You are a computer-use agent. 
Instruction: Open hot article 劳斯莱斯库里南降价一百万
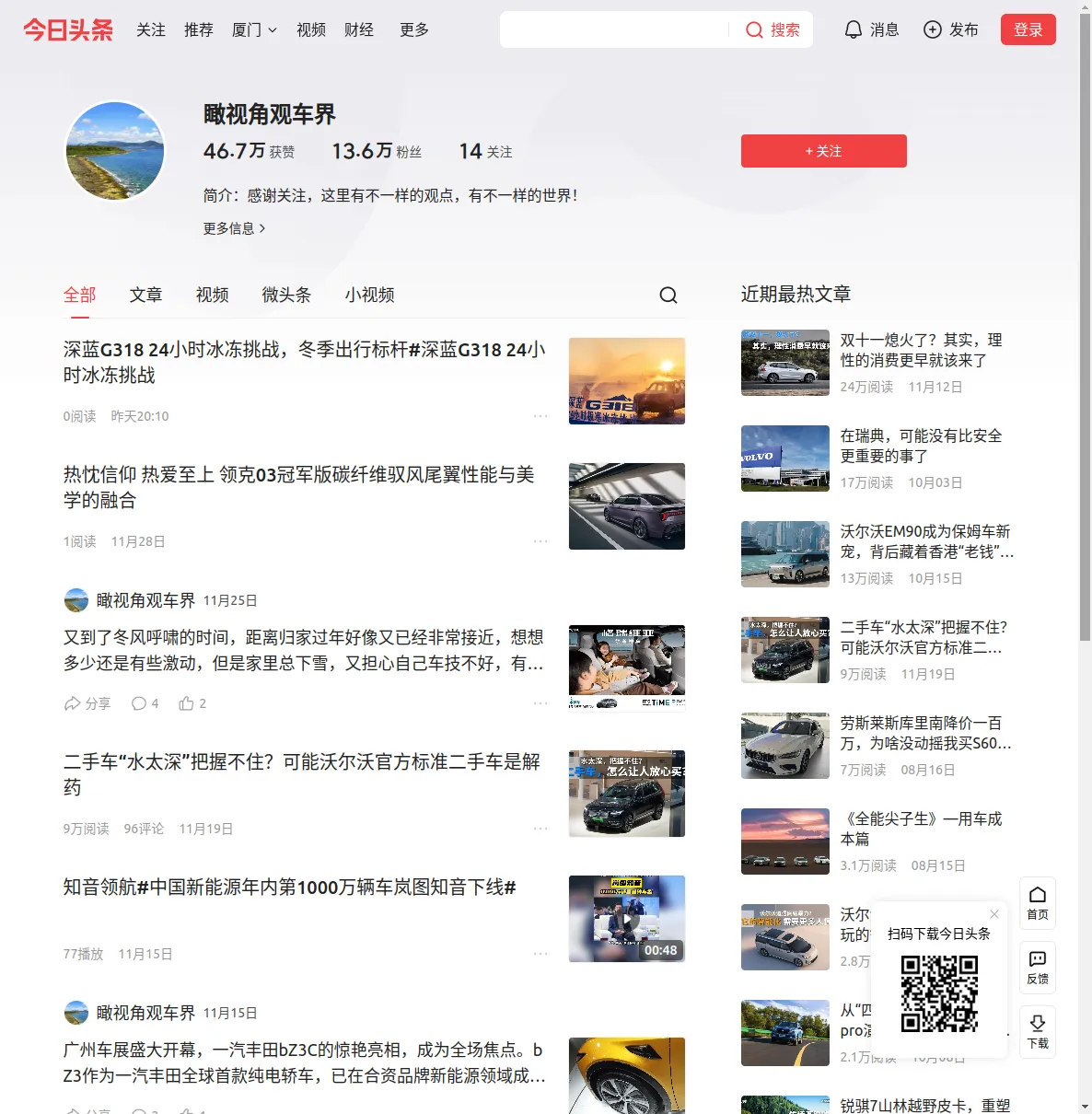tap(926, 733)
